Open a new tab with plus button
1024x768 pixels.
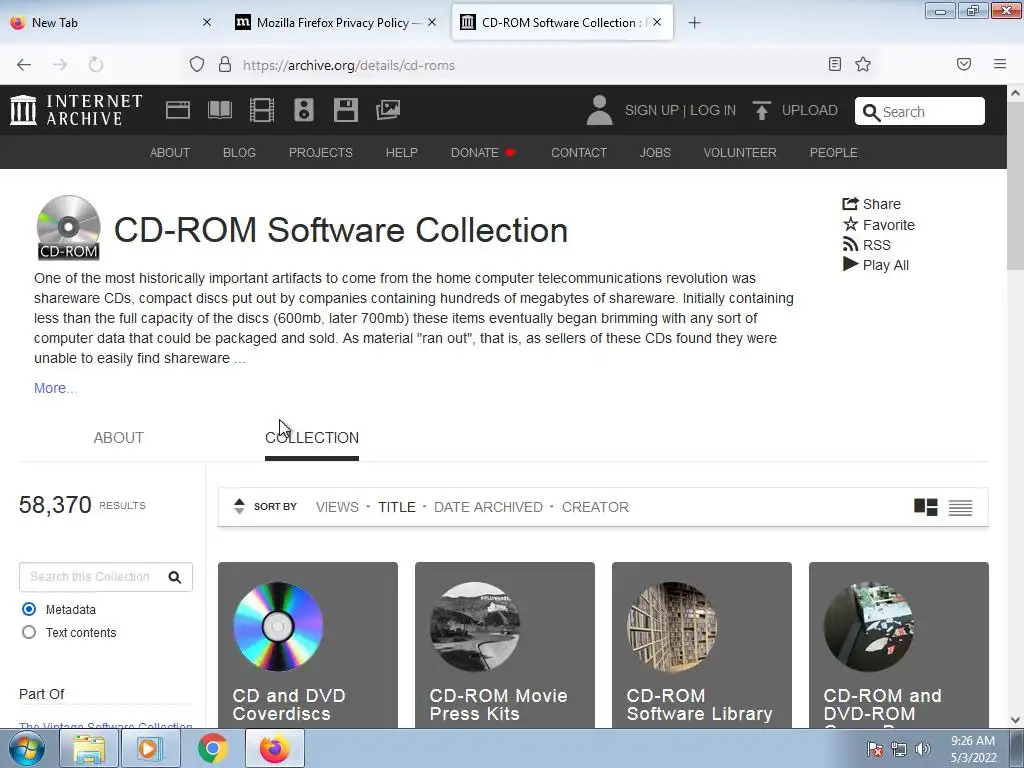(694, 23)
